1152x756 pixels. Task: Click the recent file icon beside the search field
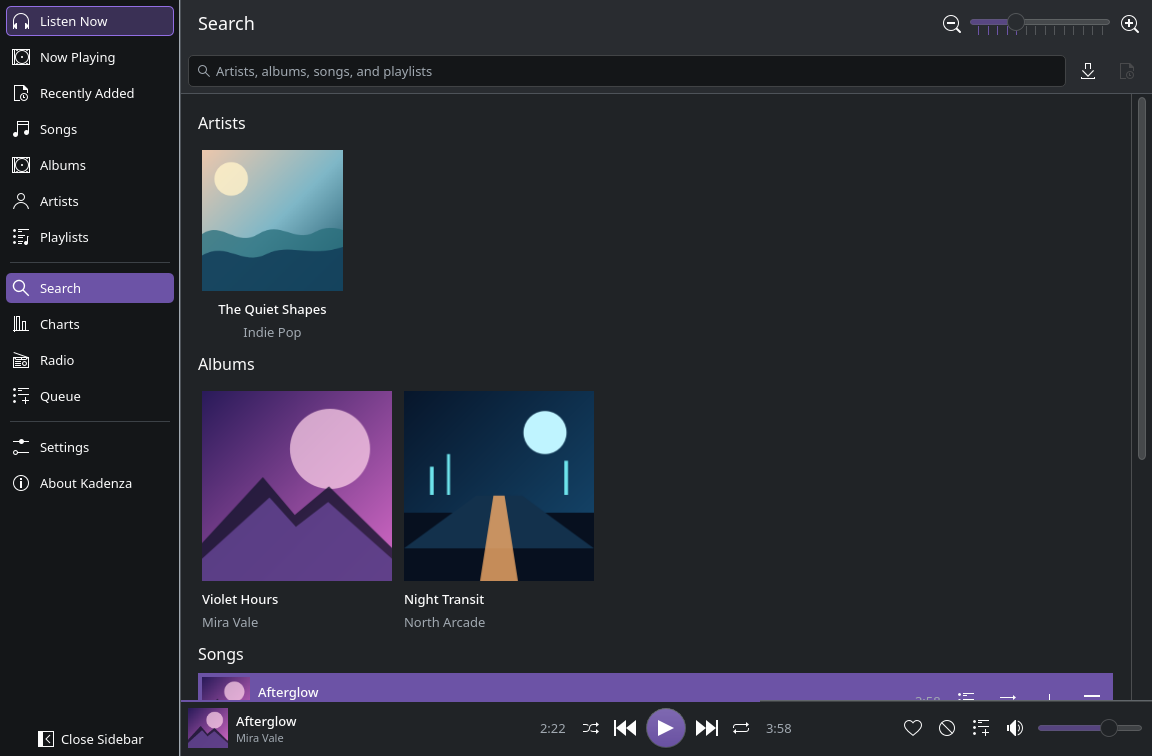[x=1126, y=71]
